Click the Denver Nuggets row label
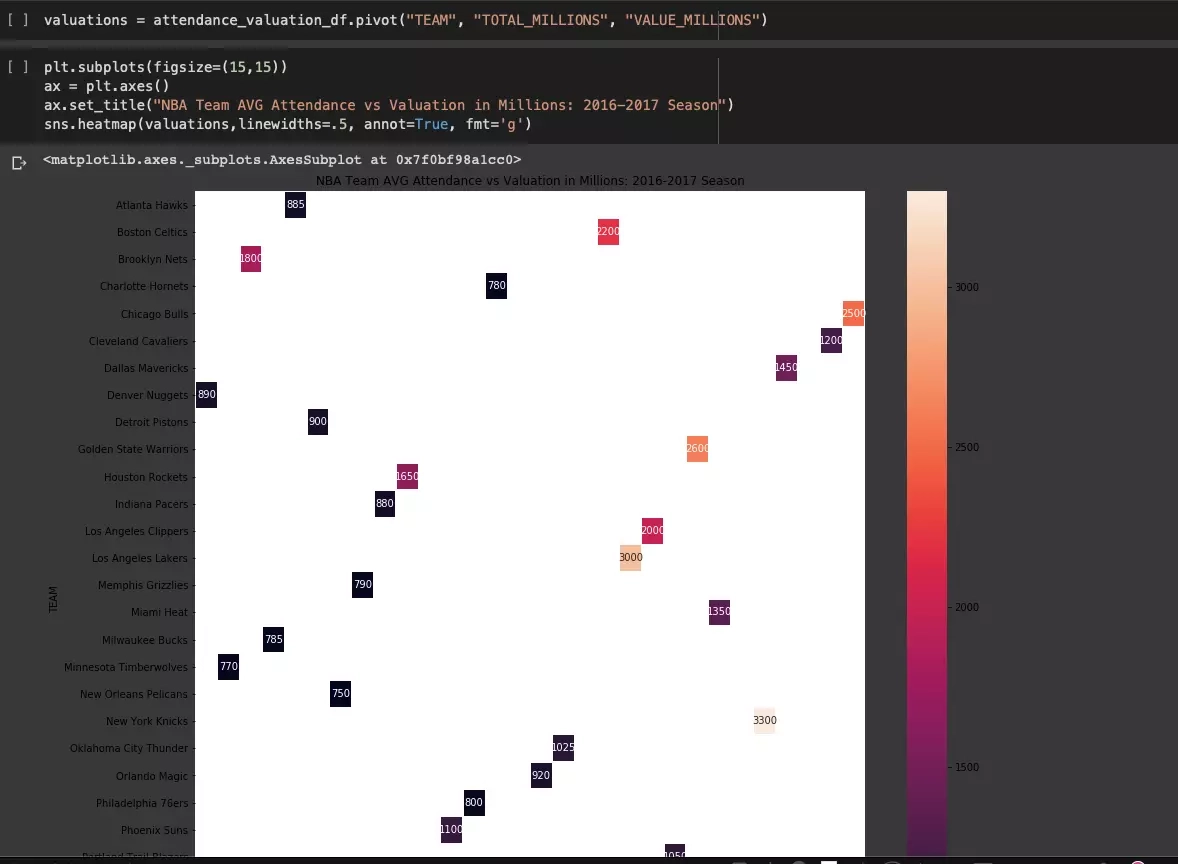Viewport: 1178px width, 864px height. [x=147, y=395]
